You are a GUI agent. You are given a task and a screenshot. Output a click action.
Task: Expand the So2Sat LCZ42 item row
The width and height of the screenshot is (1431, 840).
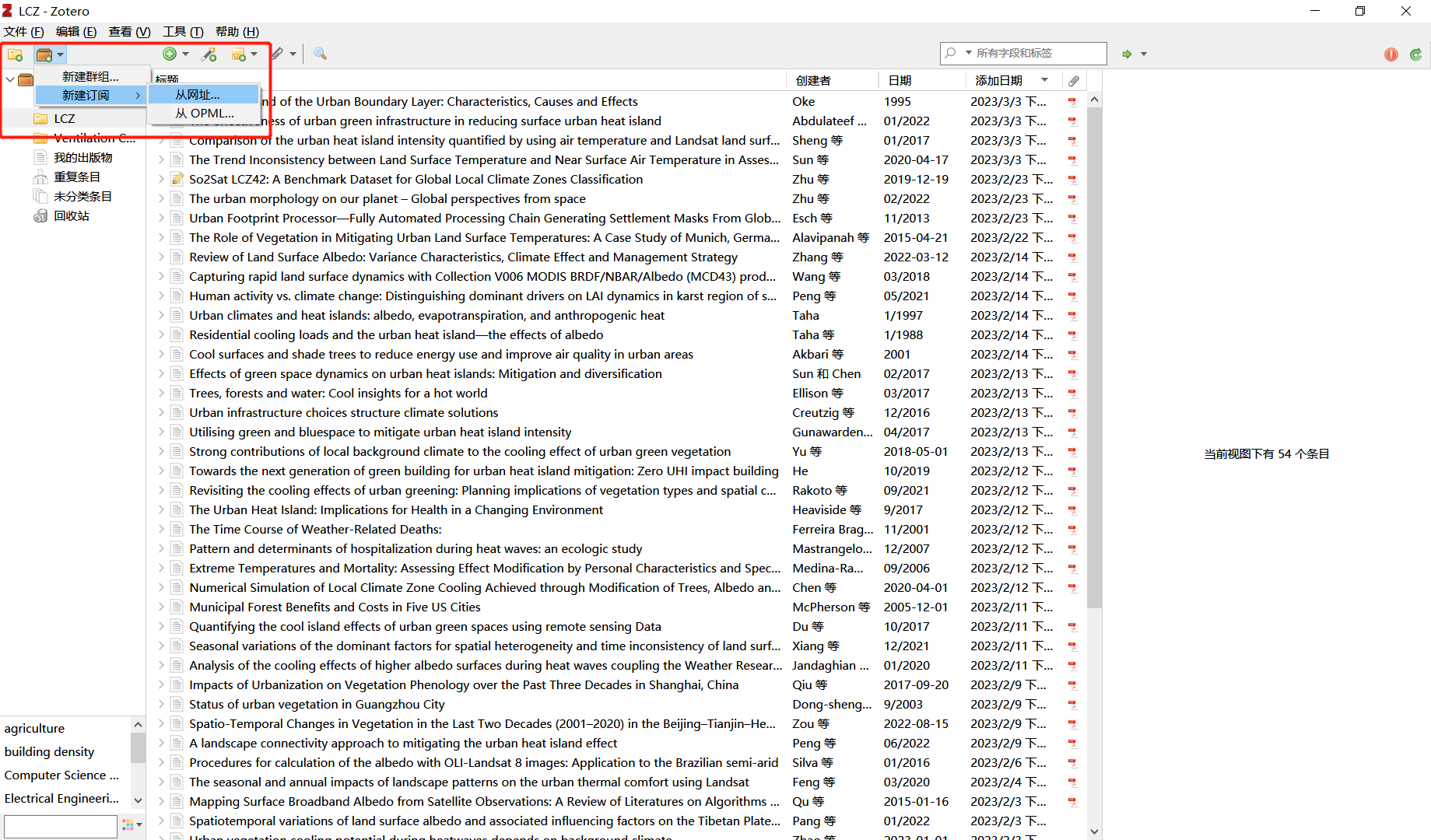161,179
